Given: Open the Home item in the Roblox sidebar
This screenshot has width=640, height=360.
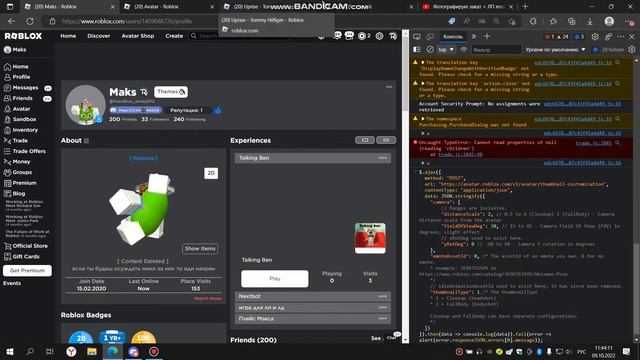Looking at the screenshot, I should tap(16, 67).
